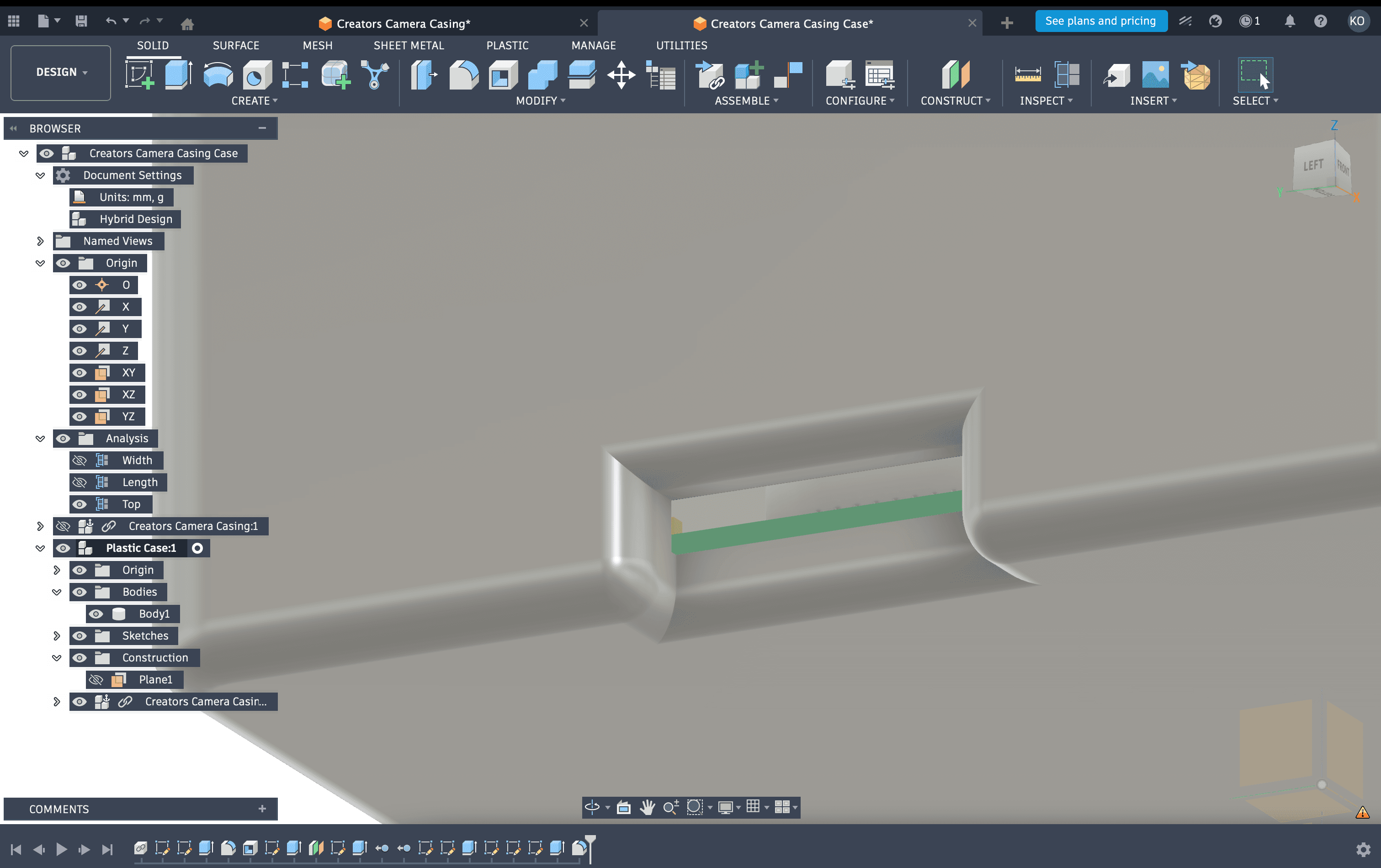The width and height of the screenshot is (1381, 868).
Task: Click See plans and pricing button
Action: pyautogui.click(x=1100, y=21)
